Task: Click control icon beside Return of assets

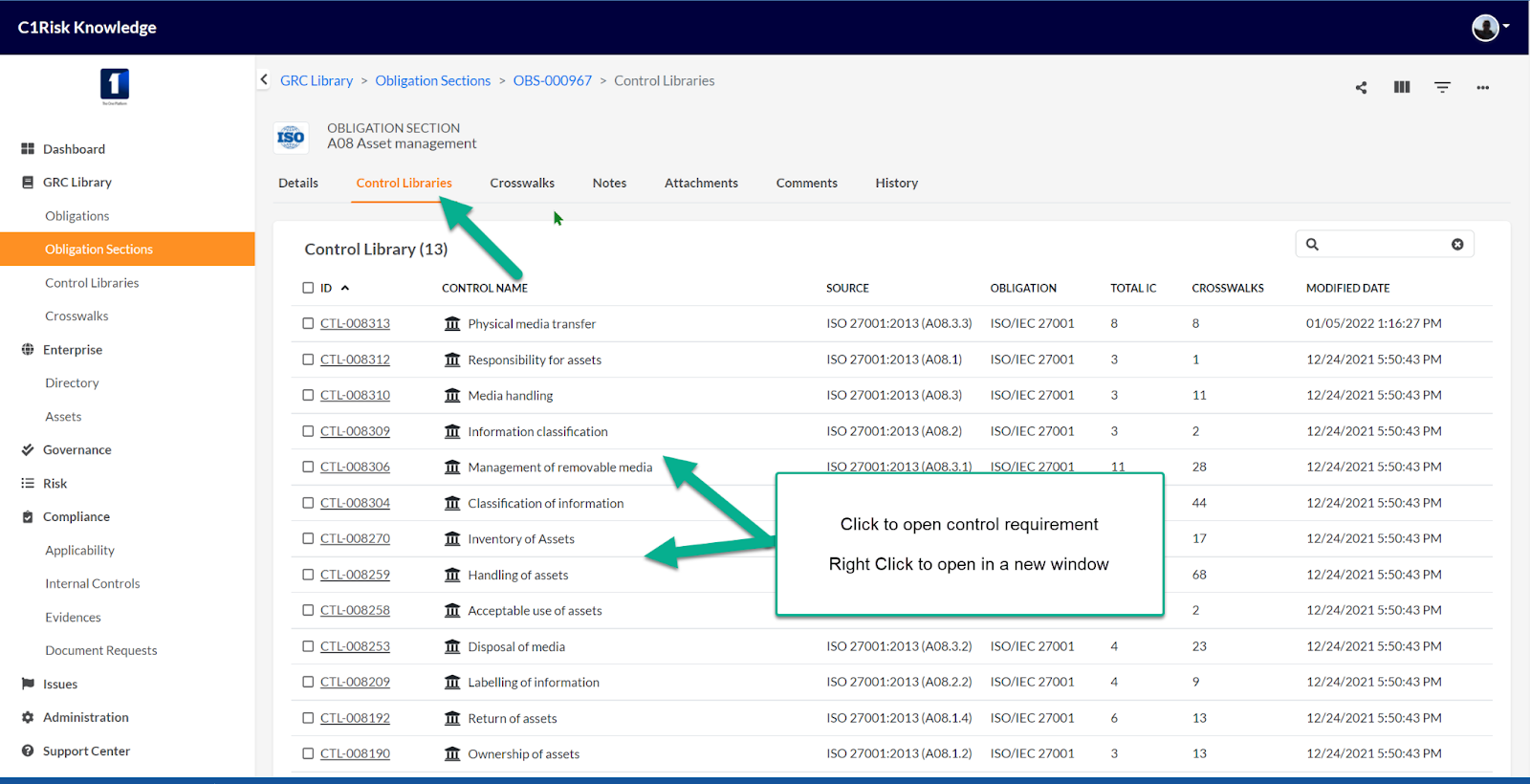Action: point(452,718)
